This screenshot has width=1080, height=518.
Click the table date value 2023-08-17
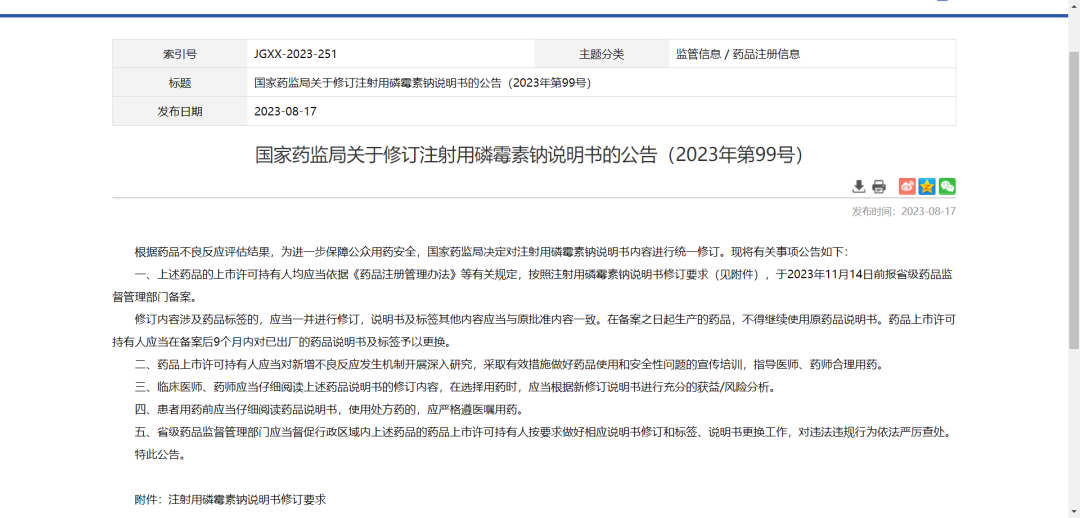point(285,112)
